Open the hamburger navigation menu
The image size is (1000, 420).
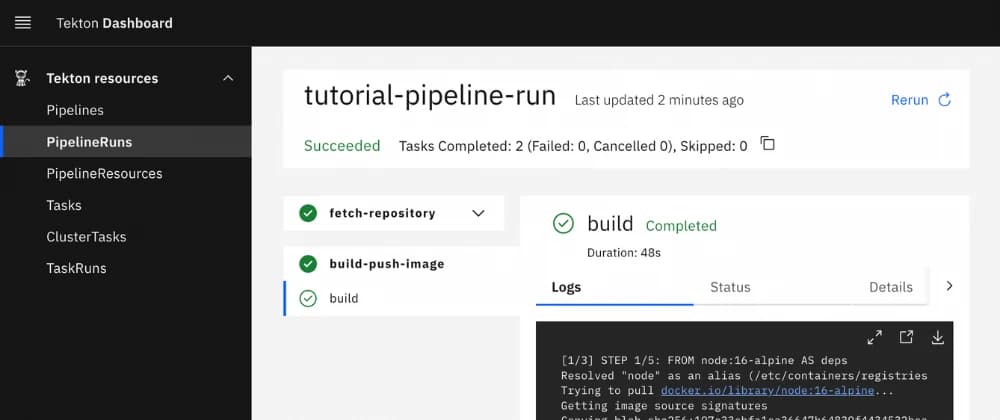23,22
